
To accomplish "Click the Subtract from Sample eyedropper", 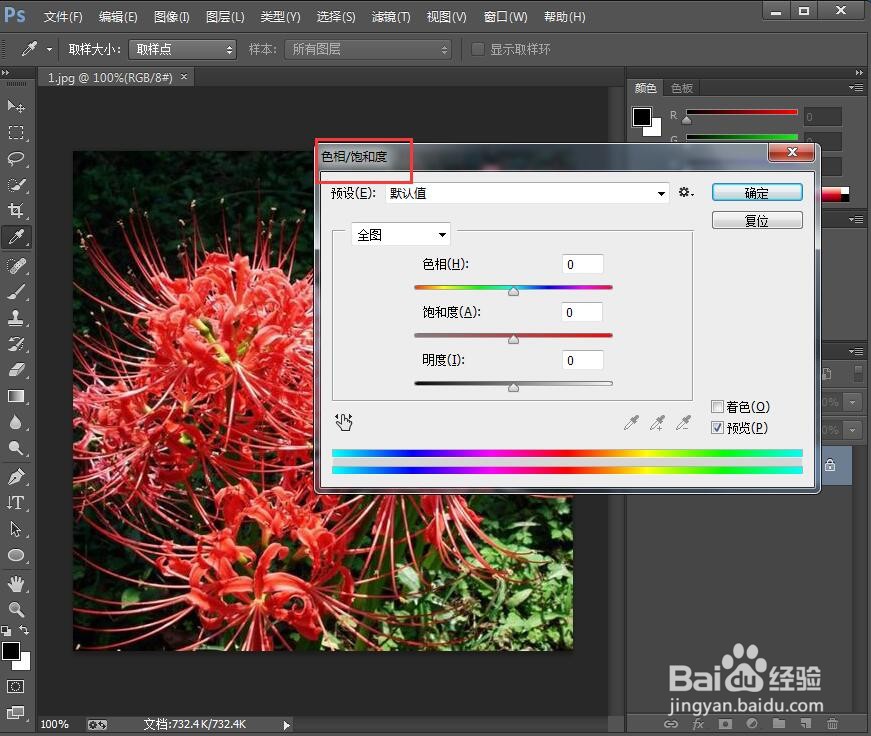I will point(684,423).
